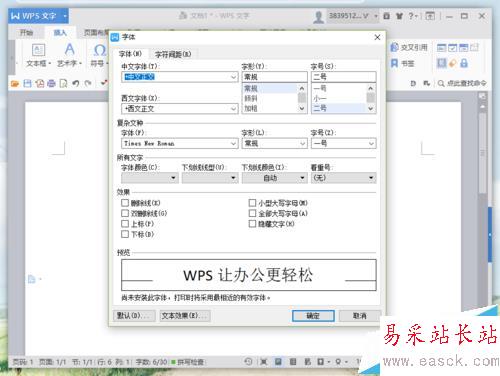This screenshot has width=500, height=376.
Task: Open the 下划线颜色 underline color picker
Action: point(274,178)
